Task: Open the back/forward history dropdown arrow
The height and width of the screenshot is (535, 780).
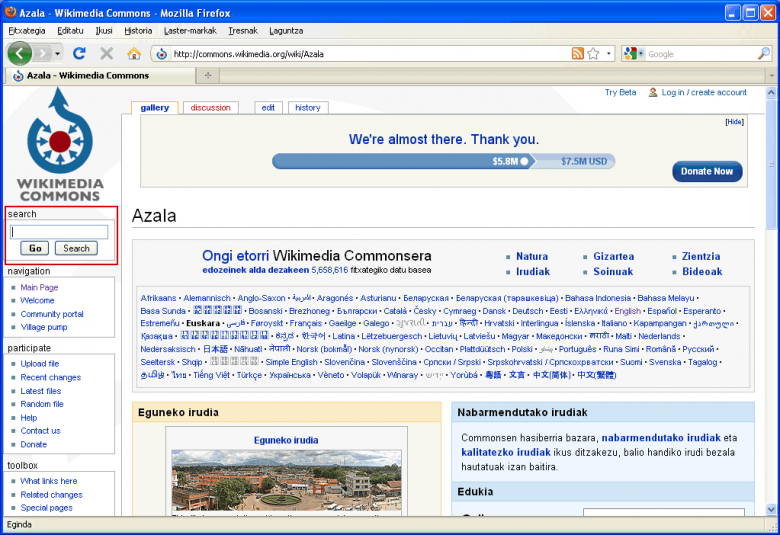Action: pos(58,53)
